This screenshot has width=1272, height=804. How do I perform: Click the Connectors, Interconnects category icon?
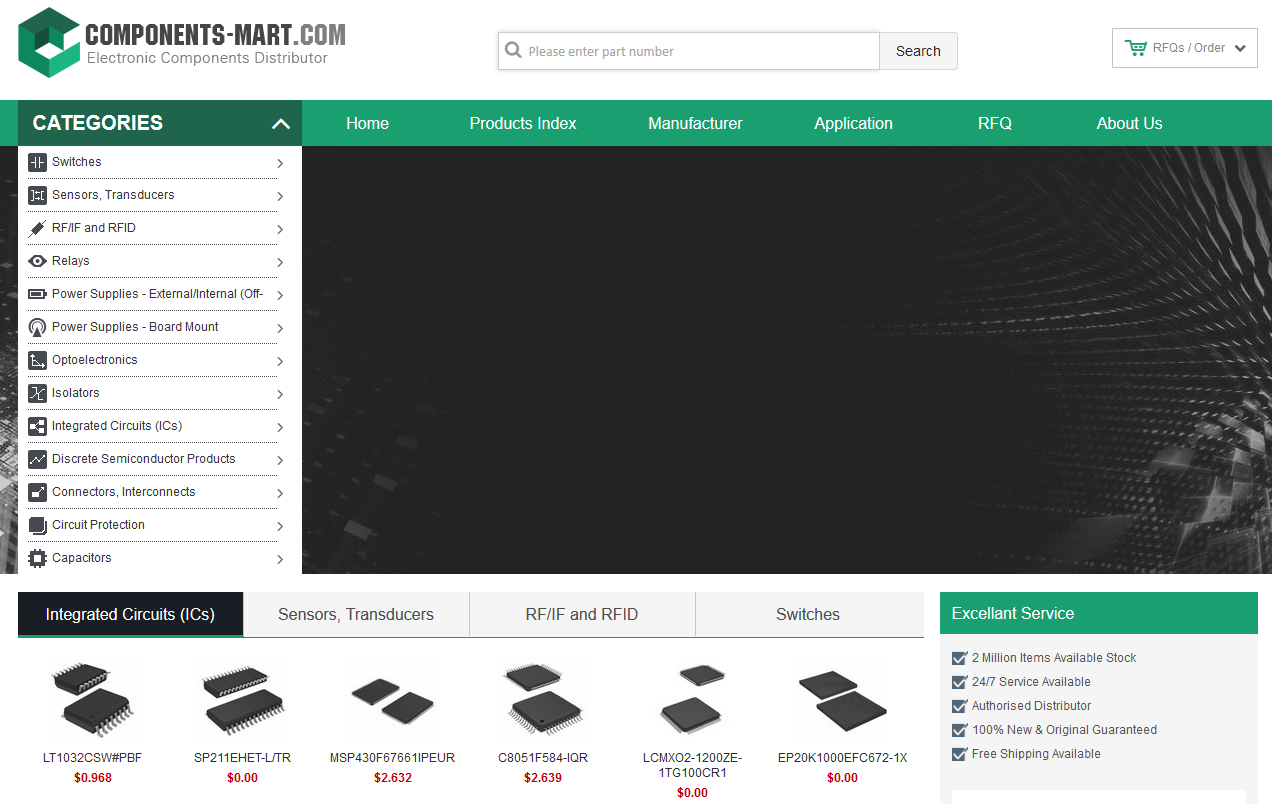37,492
